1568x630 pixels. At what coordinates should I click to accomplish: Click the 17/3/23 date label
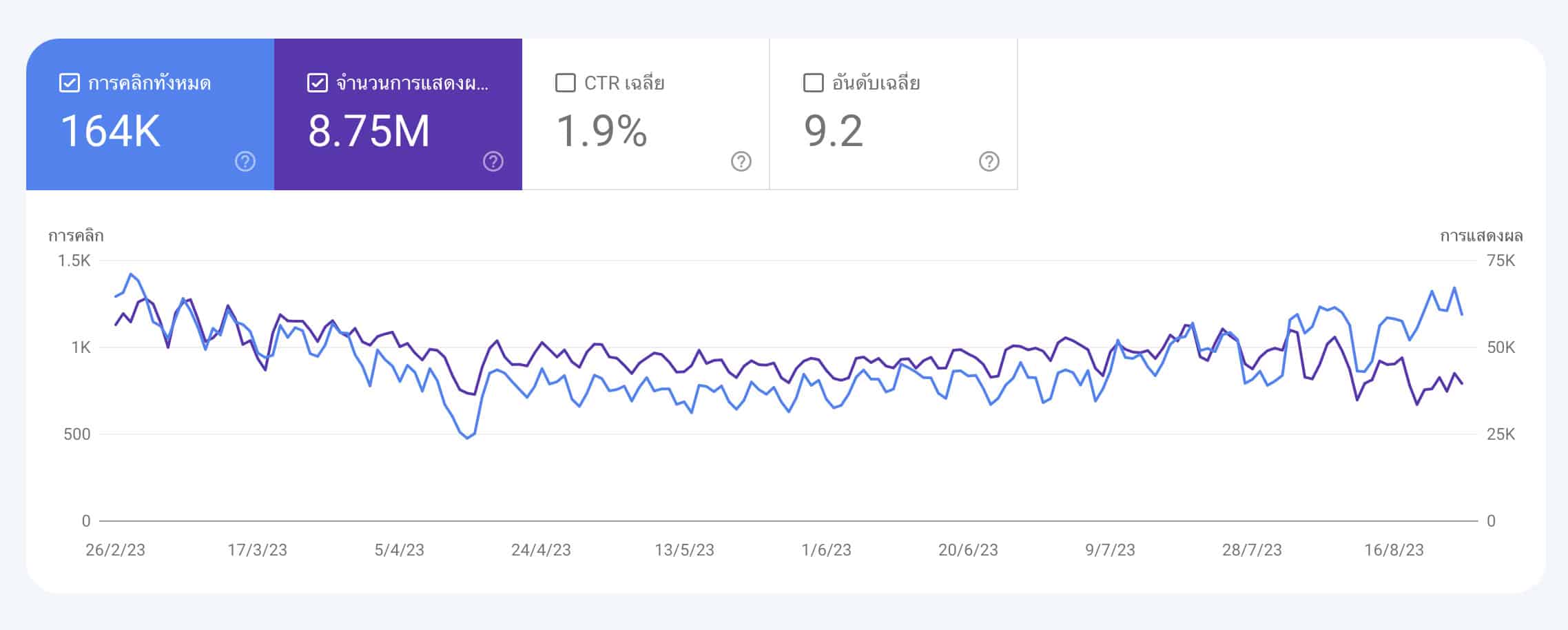(x=258, y=550)
